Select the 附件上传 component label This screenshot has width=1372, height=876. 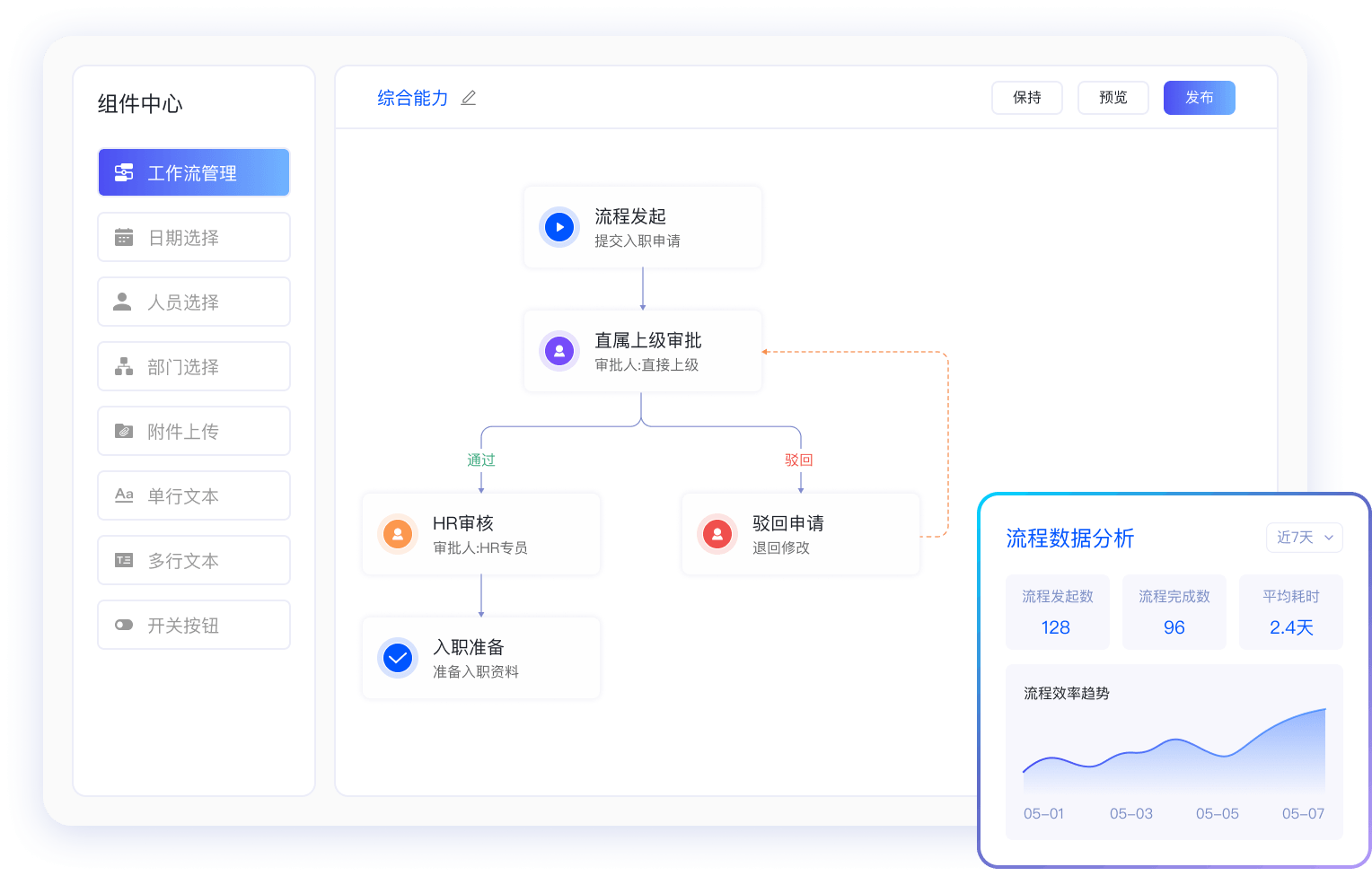[183, 432]
